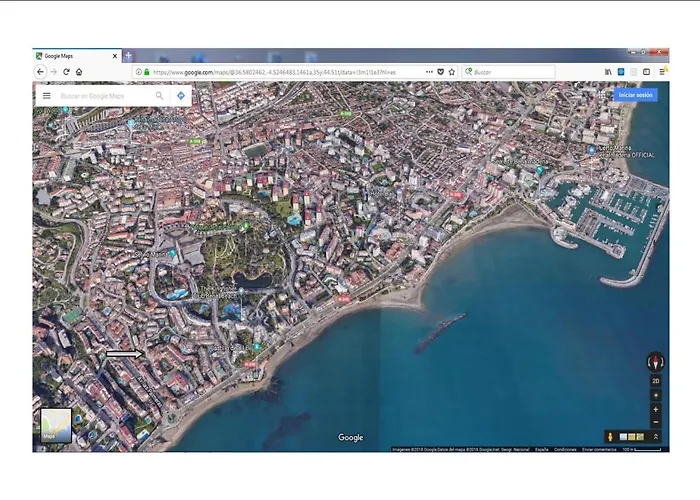Zoom out with the minus button
This screenshot has width=700, height=500.
655,421
